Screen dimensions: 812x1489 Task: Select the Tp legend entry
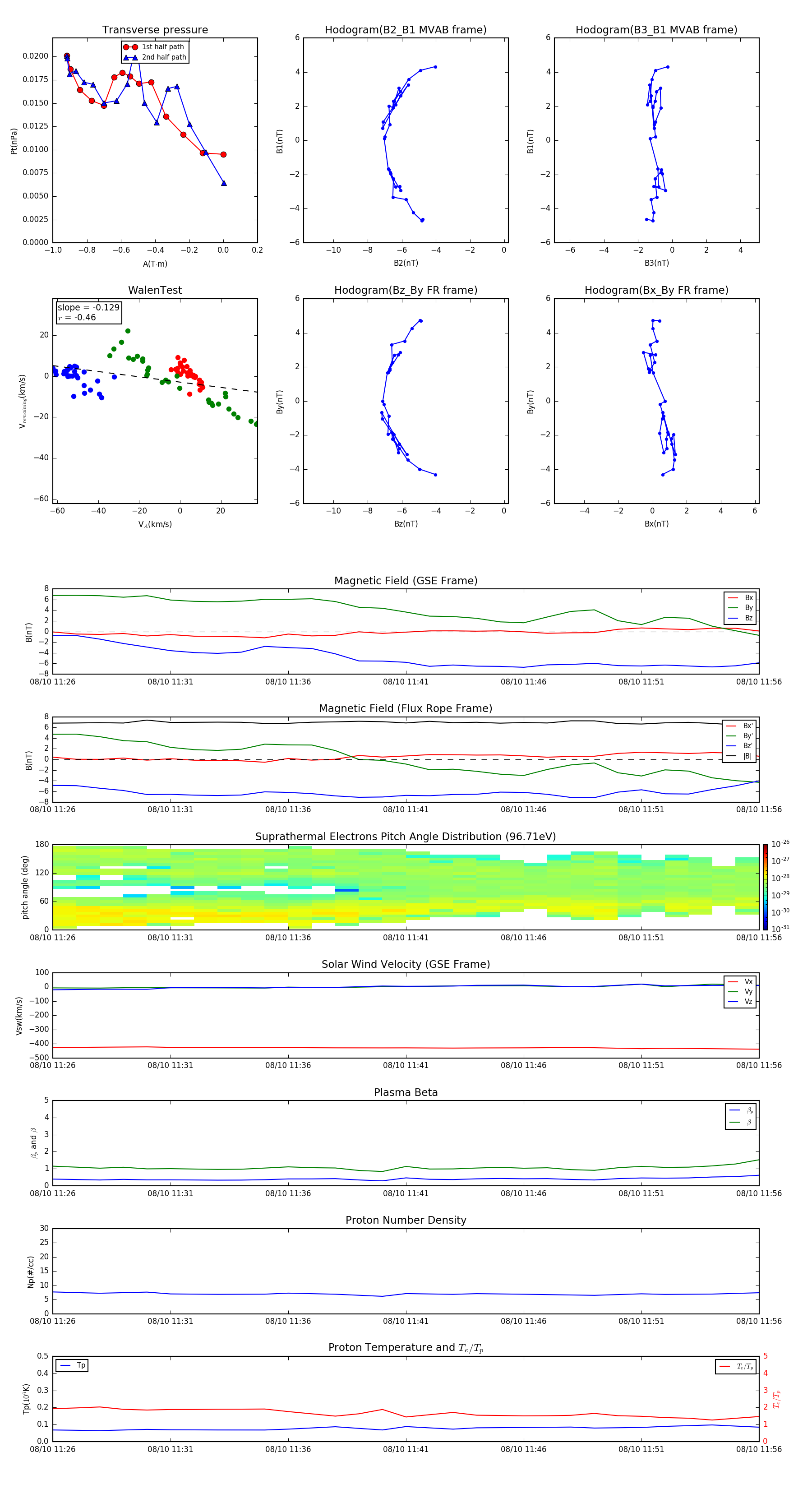(72, 1366)
